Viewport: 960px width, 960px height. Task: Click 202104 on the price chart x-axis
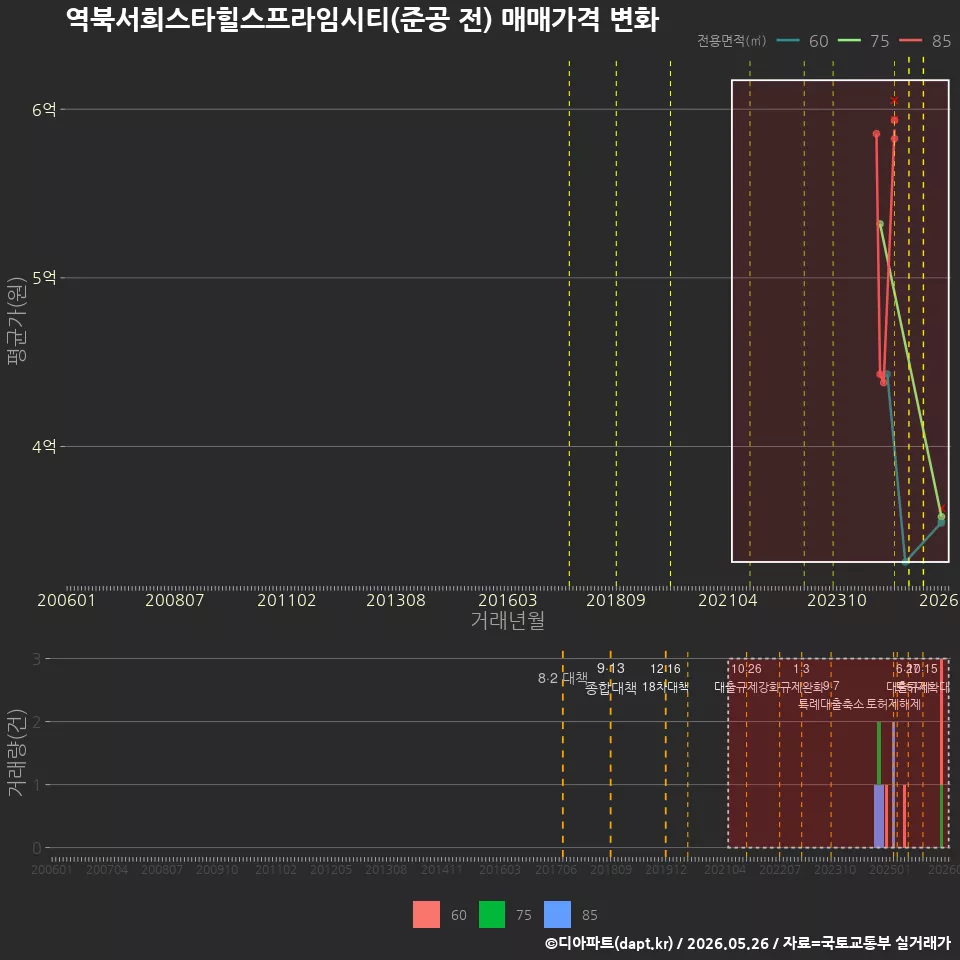728,600
